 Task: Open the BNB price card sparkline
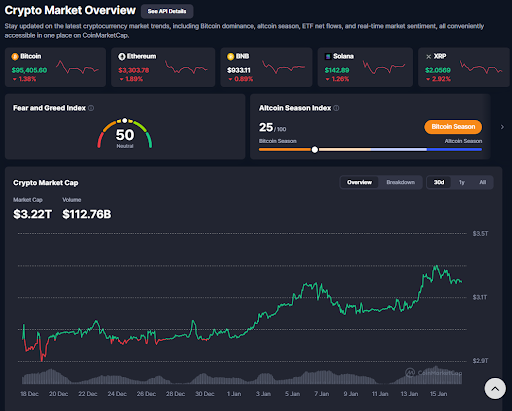tap(283, 68)
